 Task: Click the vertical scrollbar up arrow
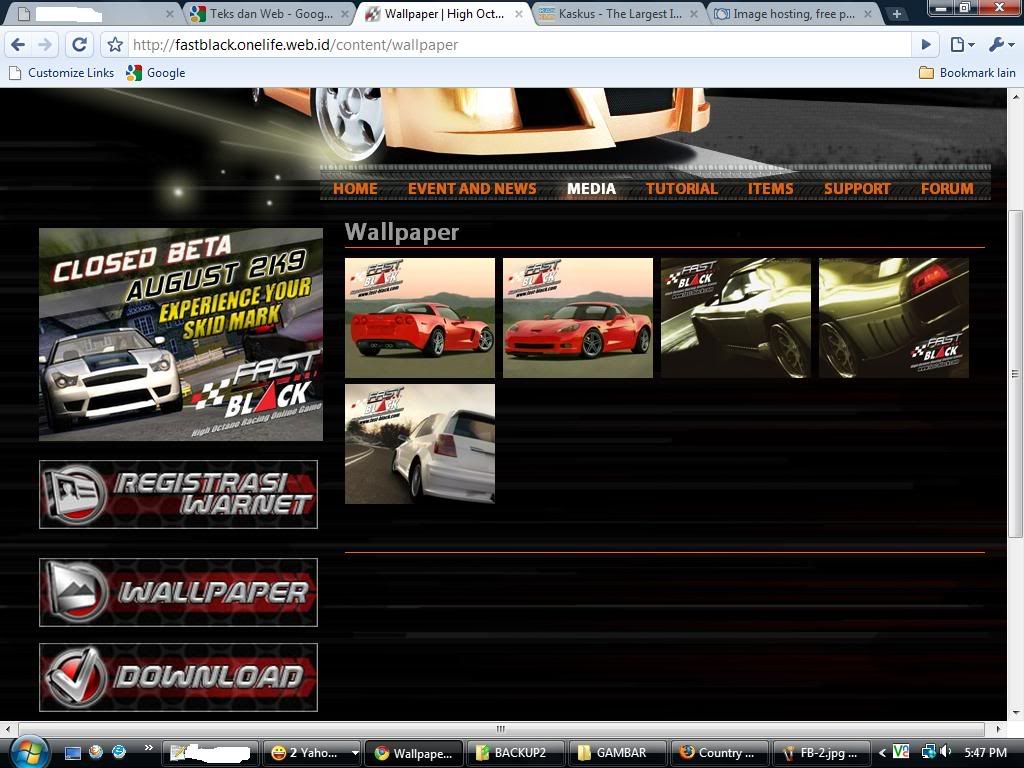pyautogui.click(x=1016, y=96)
